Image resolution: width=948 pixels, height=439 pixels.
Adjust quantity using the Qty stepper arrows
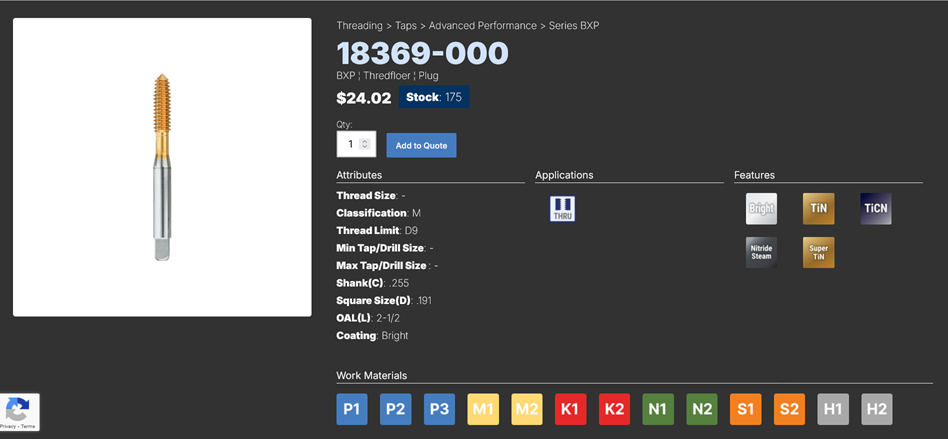tap(365, 145)
